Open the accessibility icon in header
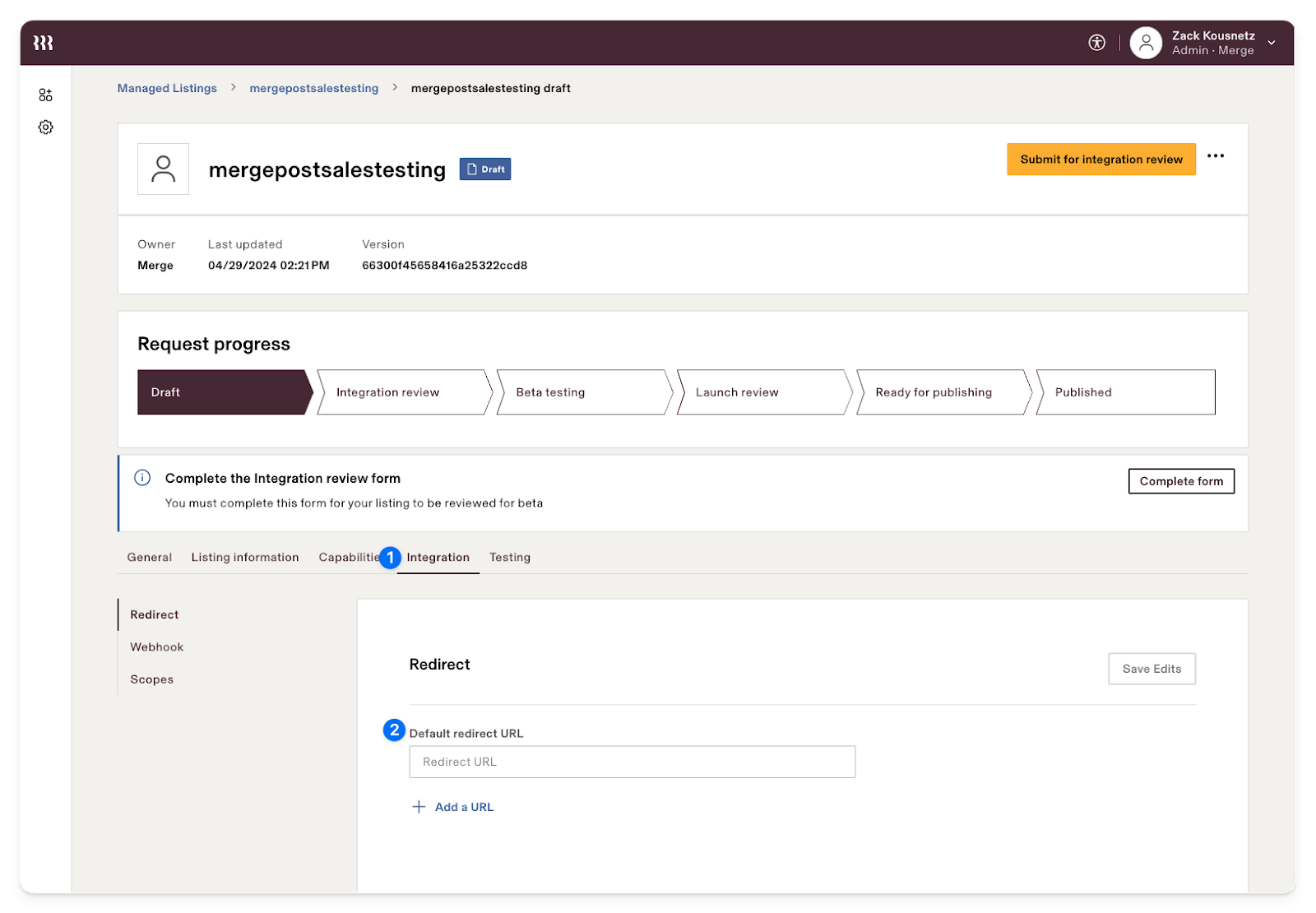1316x913 pixels. 1096,43
